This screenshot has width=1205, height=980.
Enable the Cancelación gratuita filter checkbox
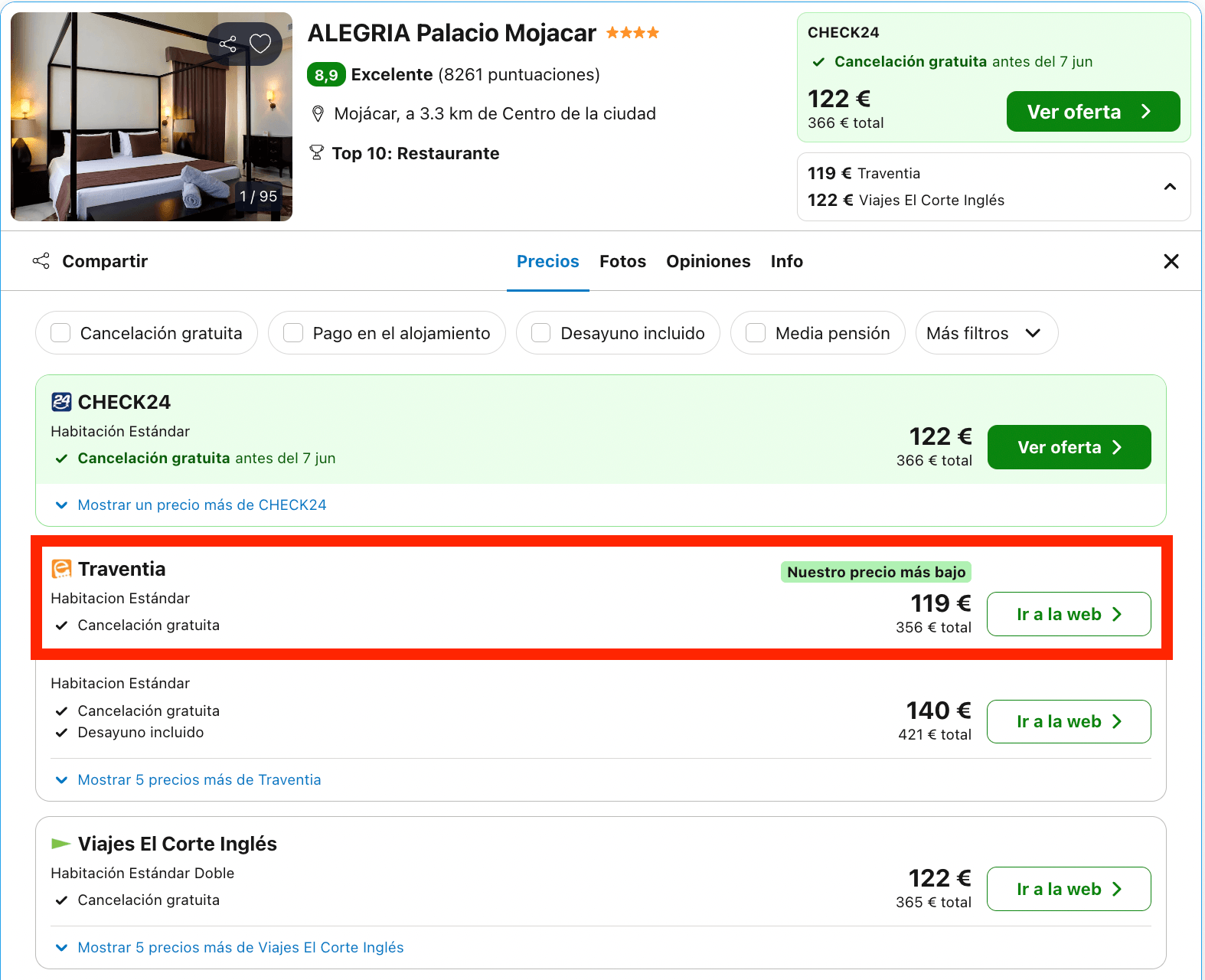tap(60, 333)
